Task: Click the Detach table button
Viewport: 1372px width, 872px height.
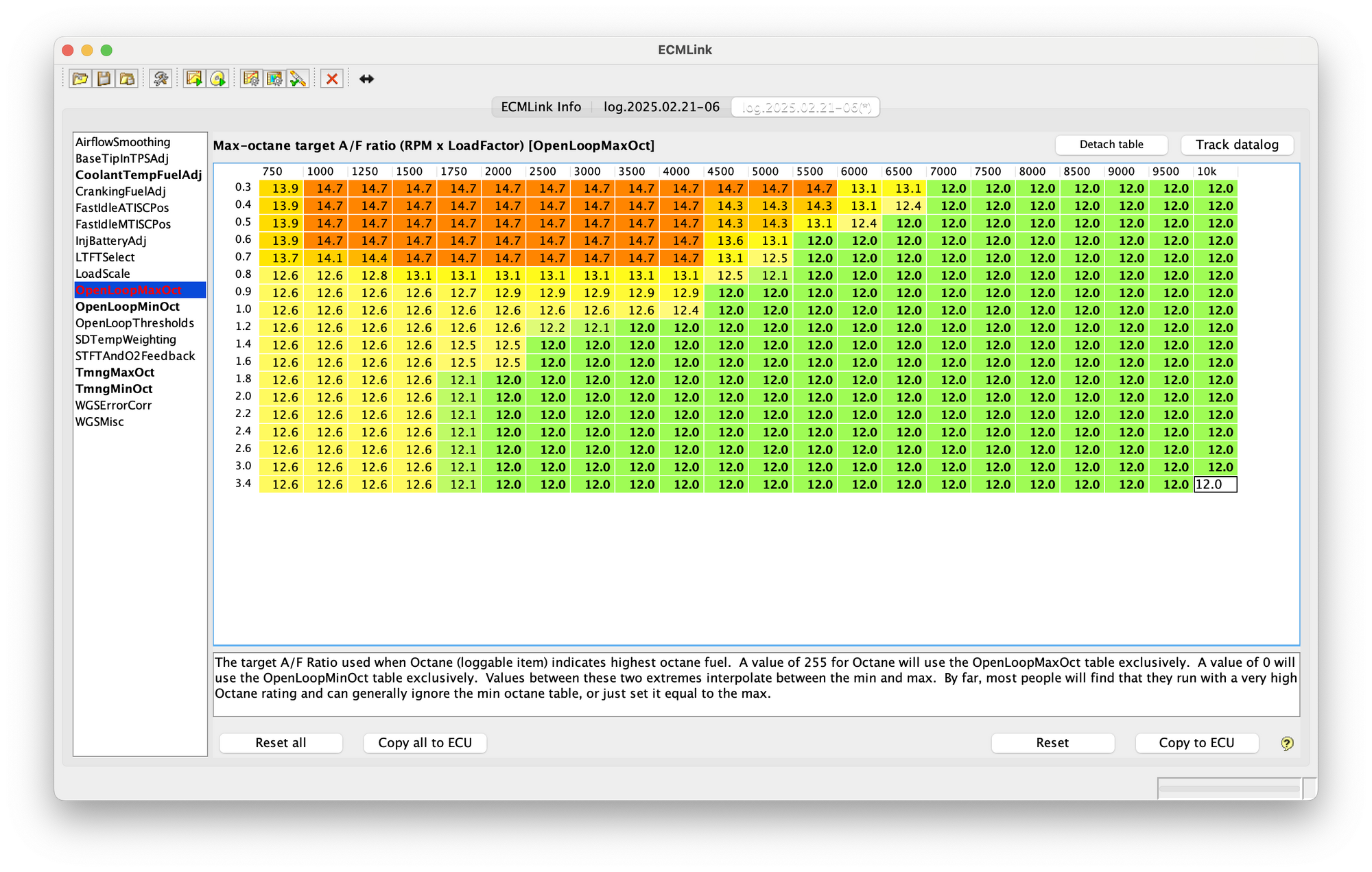Action: tap(1111, 145)
